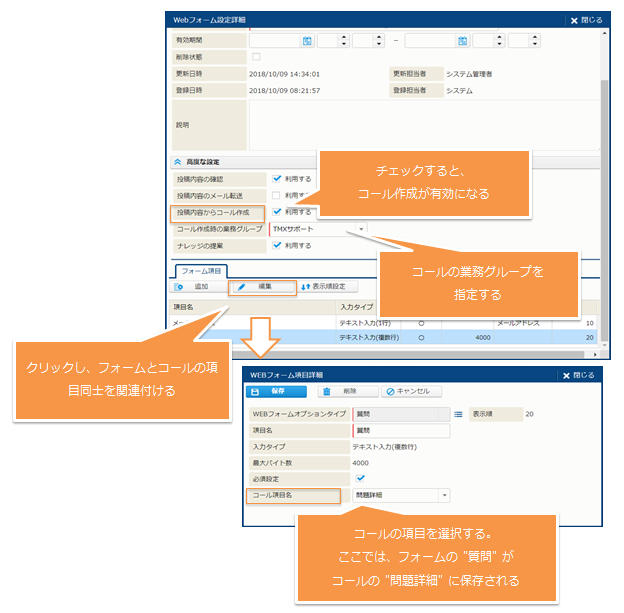This screenshot has width=624, height=613.
Task: Click the 保存 save button
Action: pyautogui.click(x=274, y=392)
